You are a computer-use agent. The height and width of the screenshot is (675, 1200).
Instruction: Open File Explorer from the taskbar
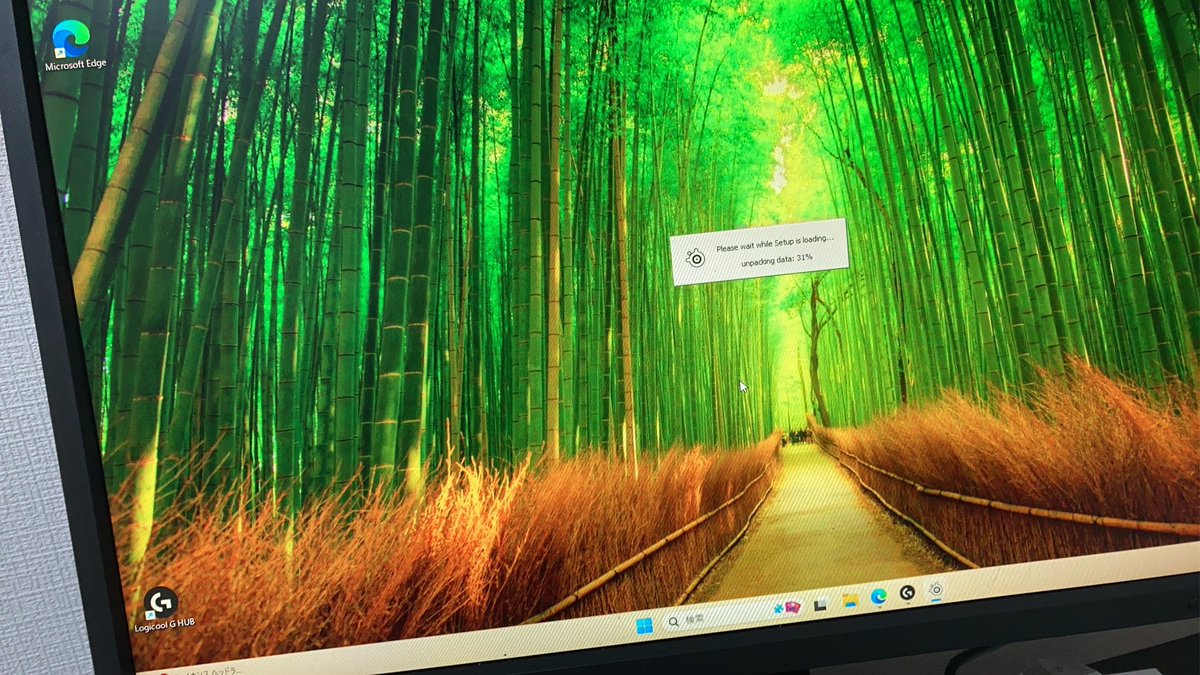(850, 600)
